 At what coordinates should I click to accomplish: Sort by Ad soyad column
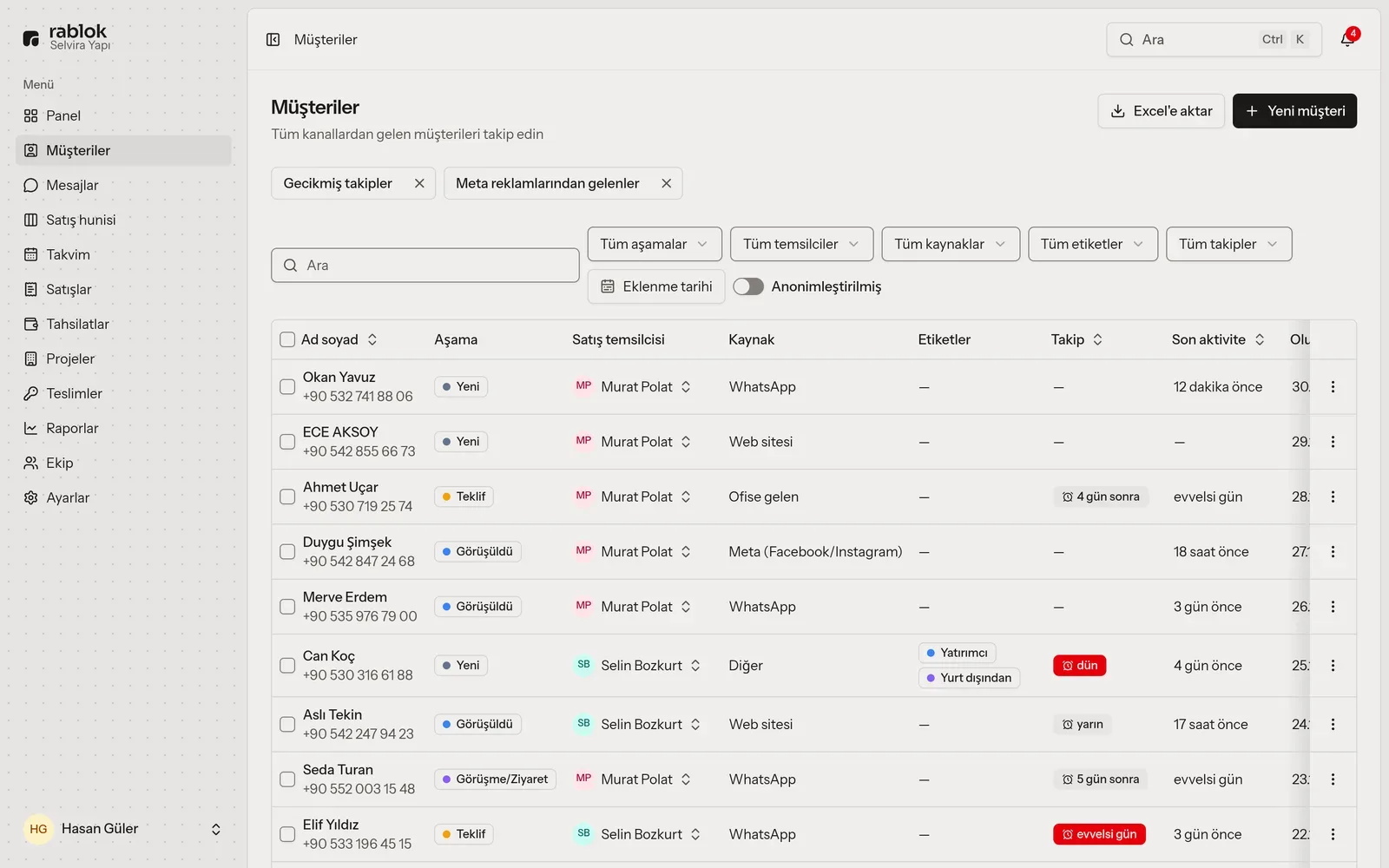[x=339, y=339]
